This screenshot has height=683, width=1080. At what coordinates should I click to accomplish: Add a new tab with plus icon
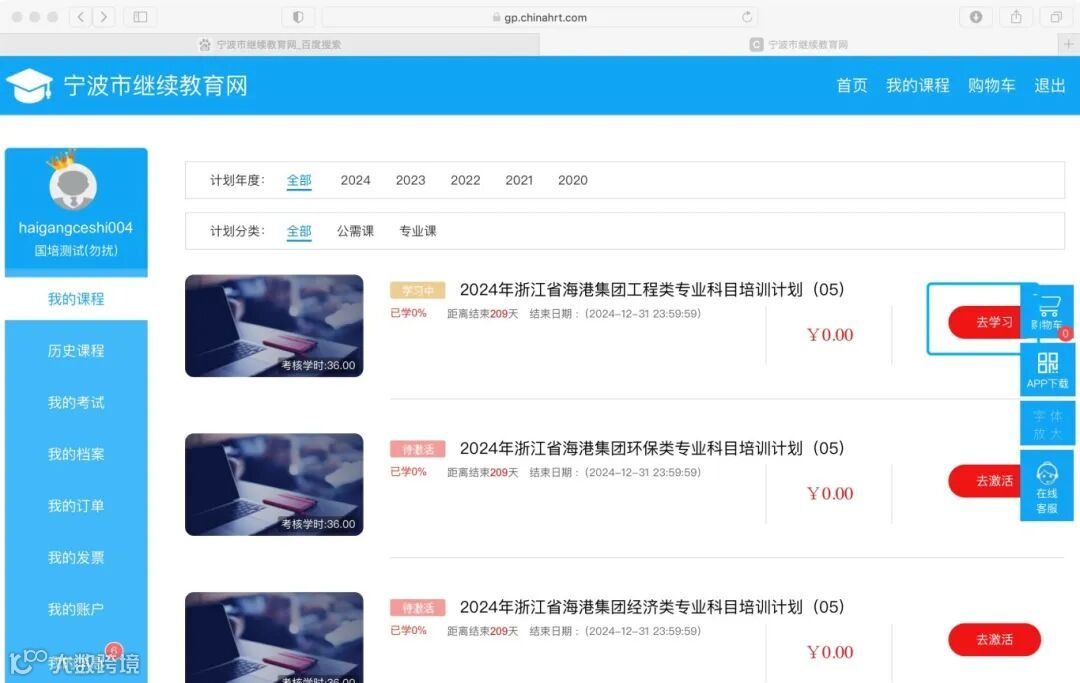(1068, 44)
